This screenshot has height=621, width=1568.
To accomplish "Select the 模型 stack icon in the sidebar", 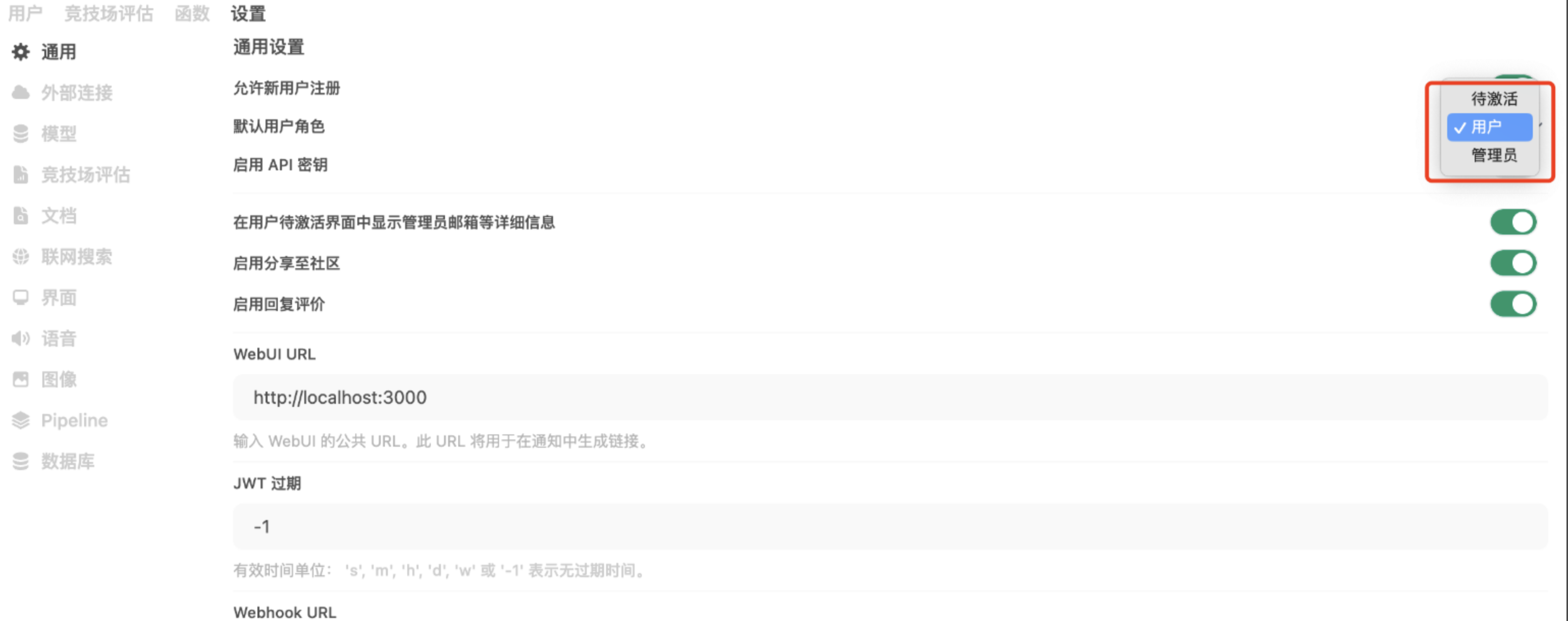I will click(21, 134).
